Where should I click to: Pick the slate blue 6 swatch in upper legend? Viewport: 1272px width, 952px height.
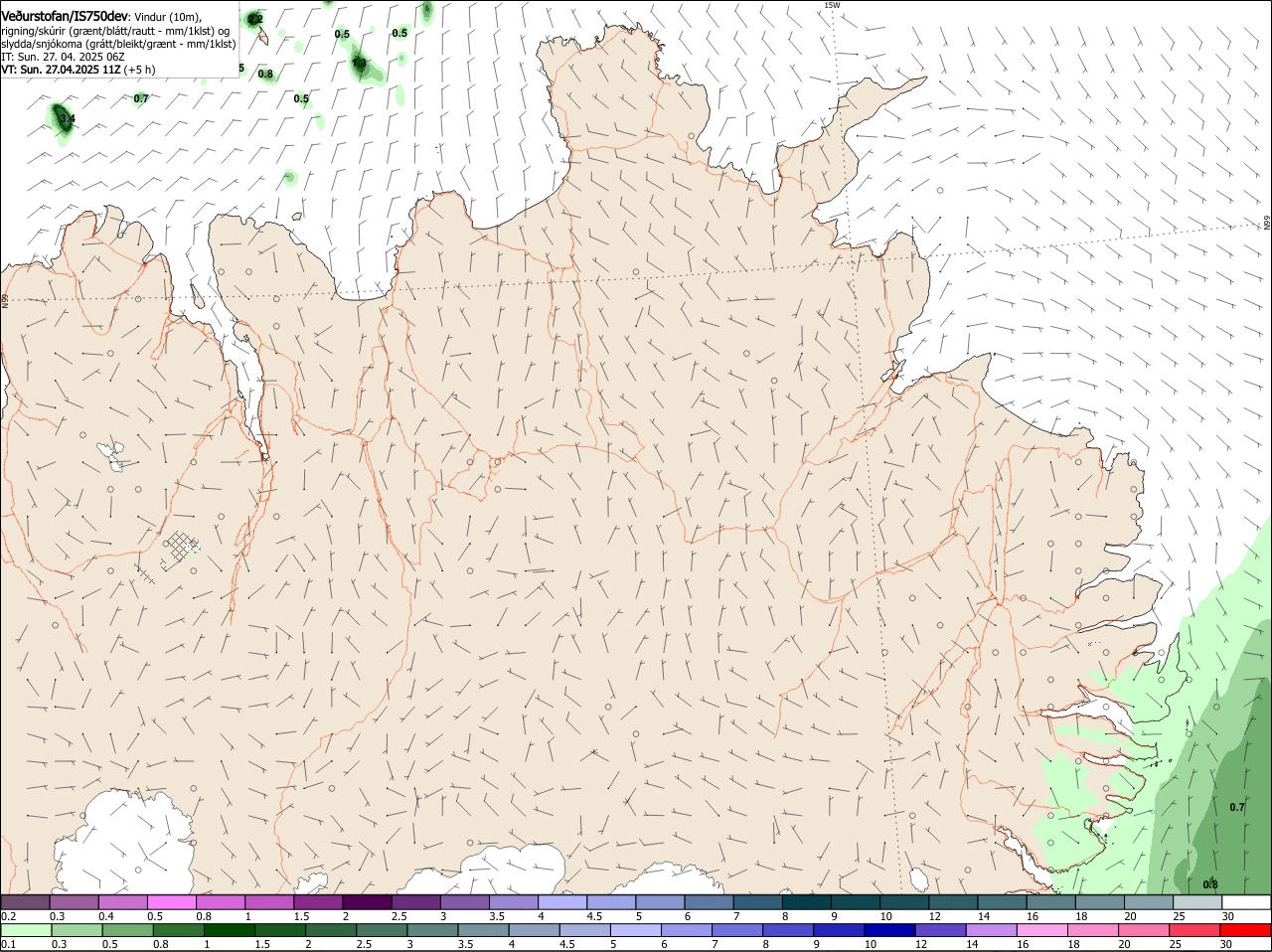coord(711,902)
